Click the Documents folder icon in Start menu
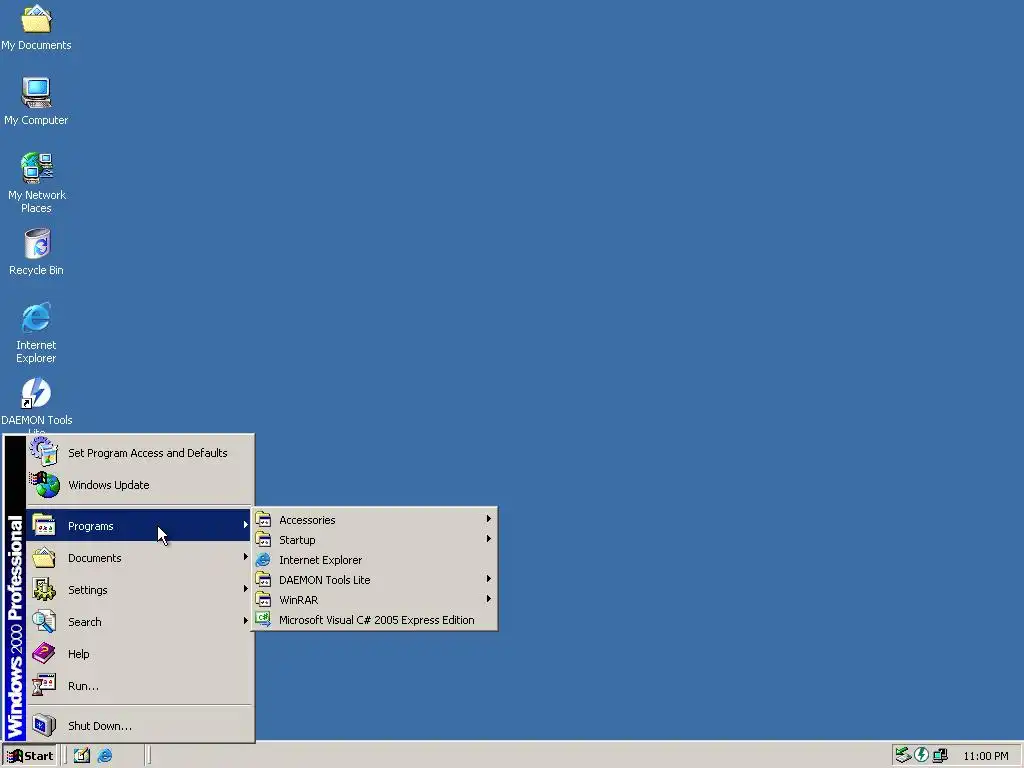 coord(44,558)
